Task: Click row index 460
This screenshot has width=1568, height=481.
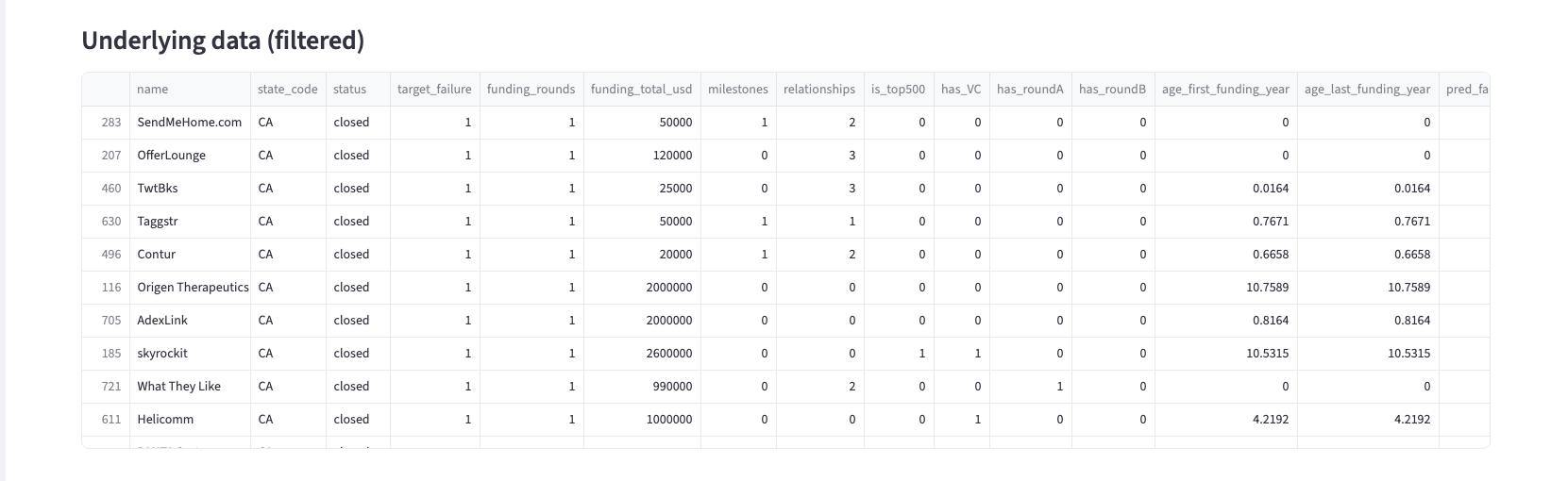Action: coord(106,189)
